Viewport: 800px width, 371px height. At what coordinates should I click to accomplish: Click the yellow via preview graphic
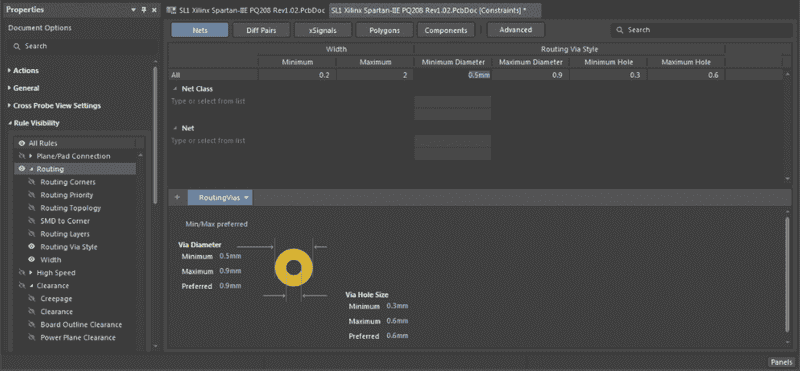(294, 267)
